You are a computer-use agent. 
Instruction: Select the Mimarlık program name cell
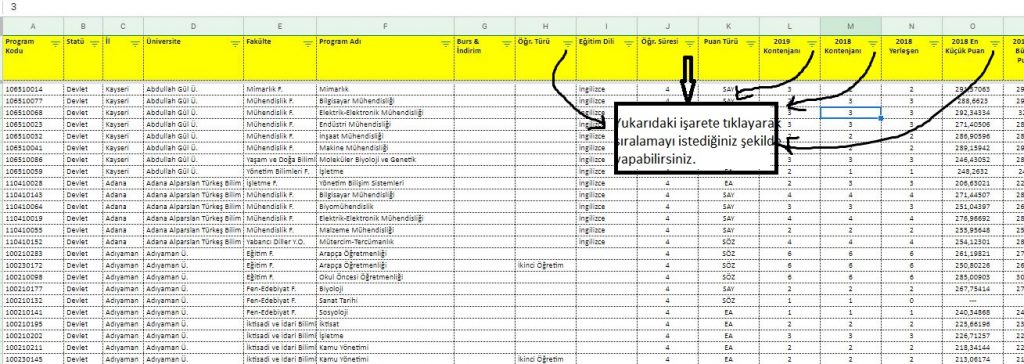[x=385, y=88]
